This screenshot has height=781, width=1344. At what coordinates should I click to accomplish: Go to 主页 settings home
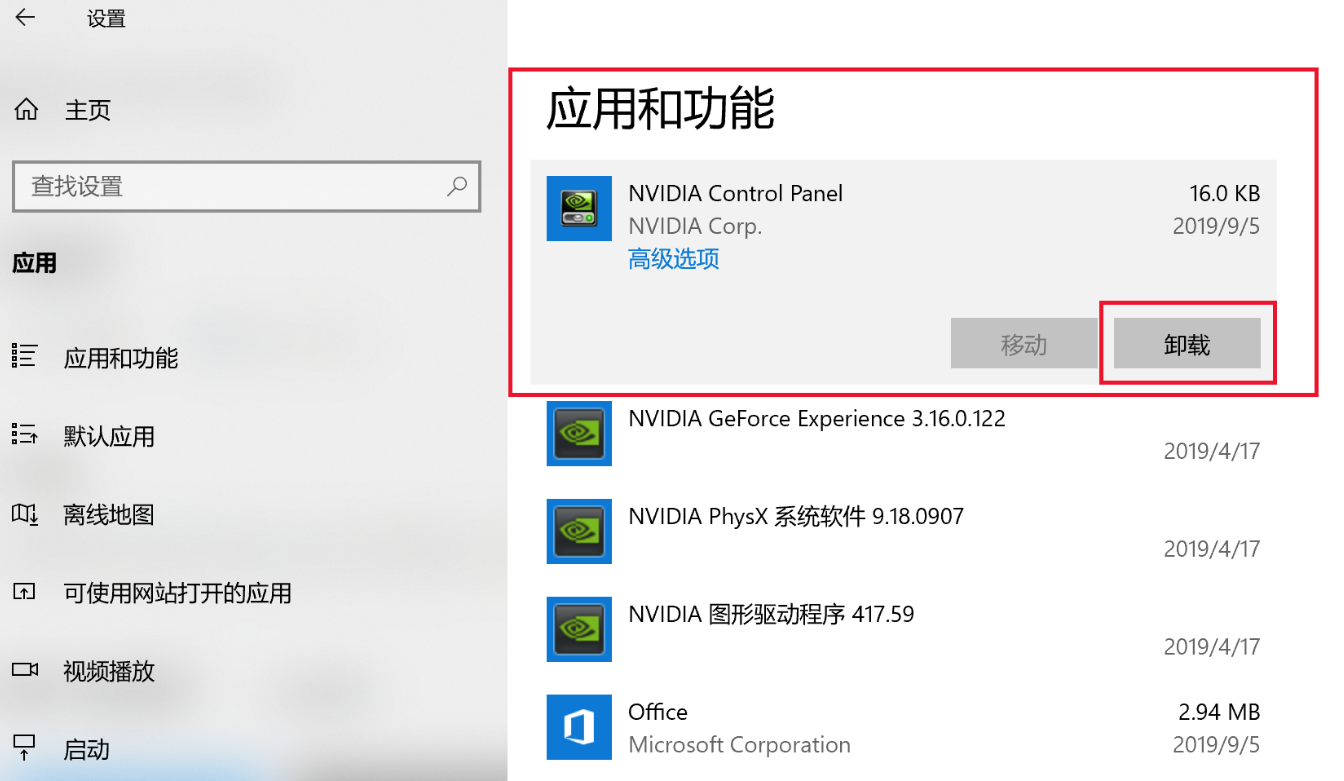pyautogui.click(x=88, y=110)
